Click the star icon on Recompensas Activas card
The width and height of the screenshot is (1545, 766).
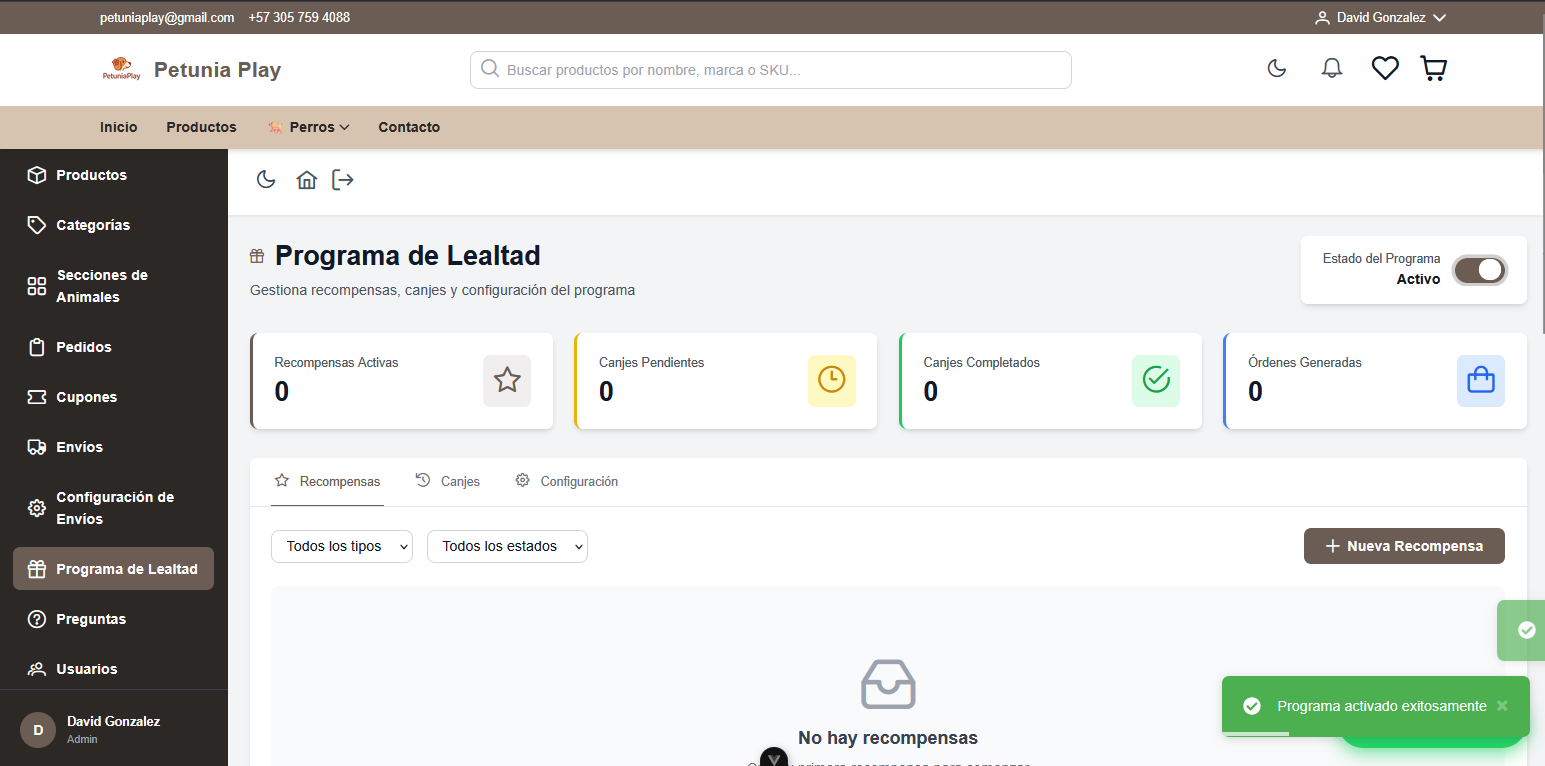click(x=507, y=380)
